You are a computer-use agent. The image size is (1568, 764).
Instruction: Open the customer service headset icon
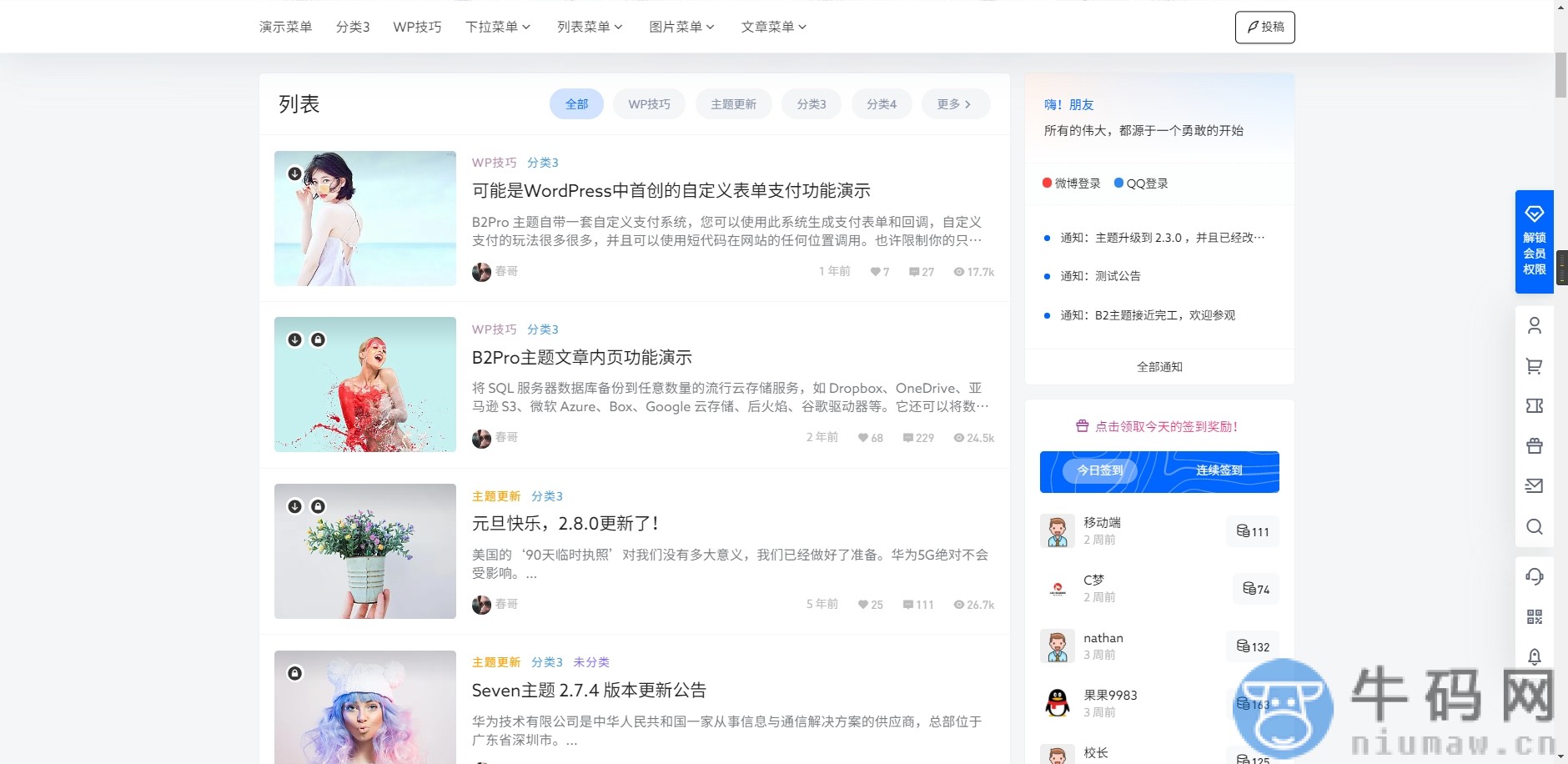(x=1534, y=576)
